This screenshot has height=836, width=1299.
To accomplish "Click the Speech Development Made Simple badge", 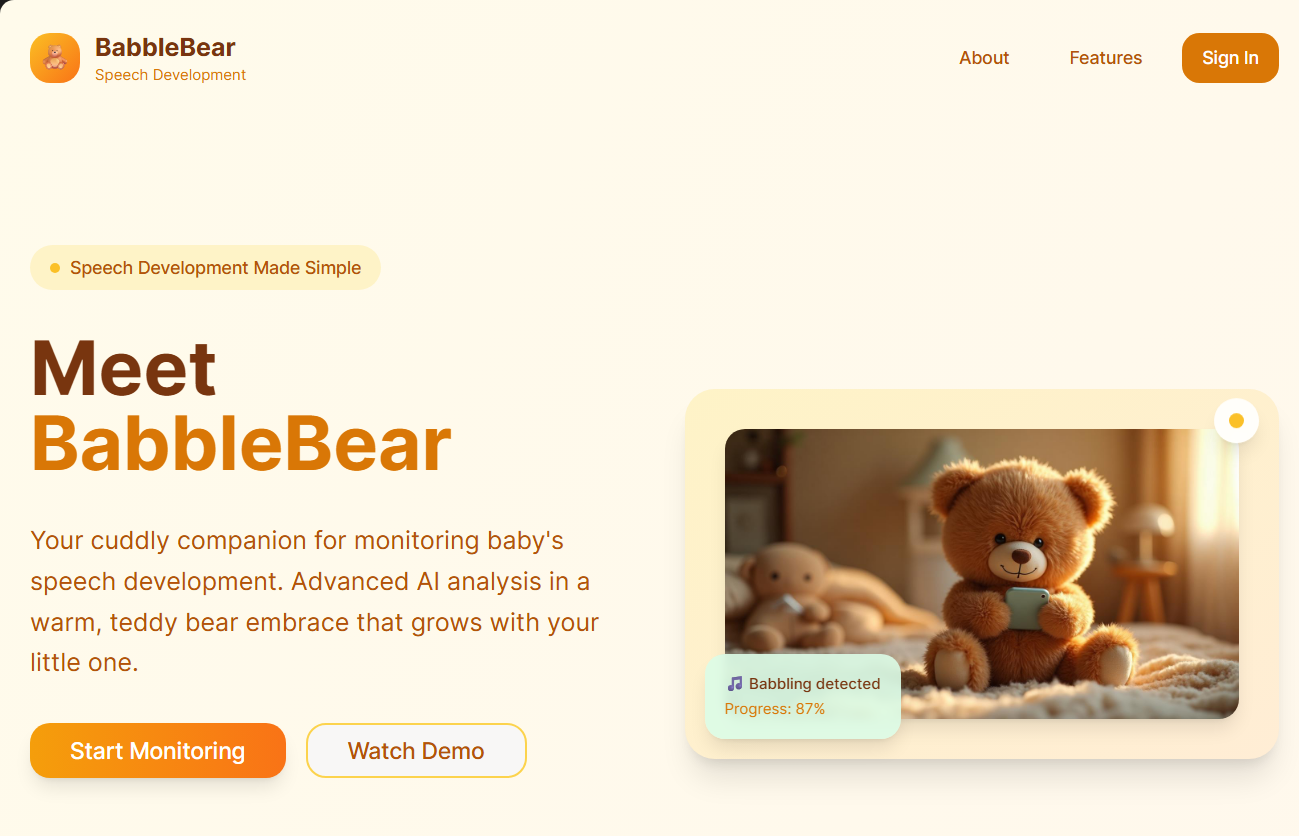I will [205, 268].
